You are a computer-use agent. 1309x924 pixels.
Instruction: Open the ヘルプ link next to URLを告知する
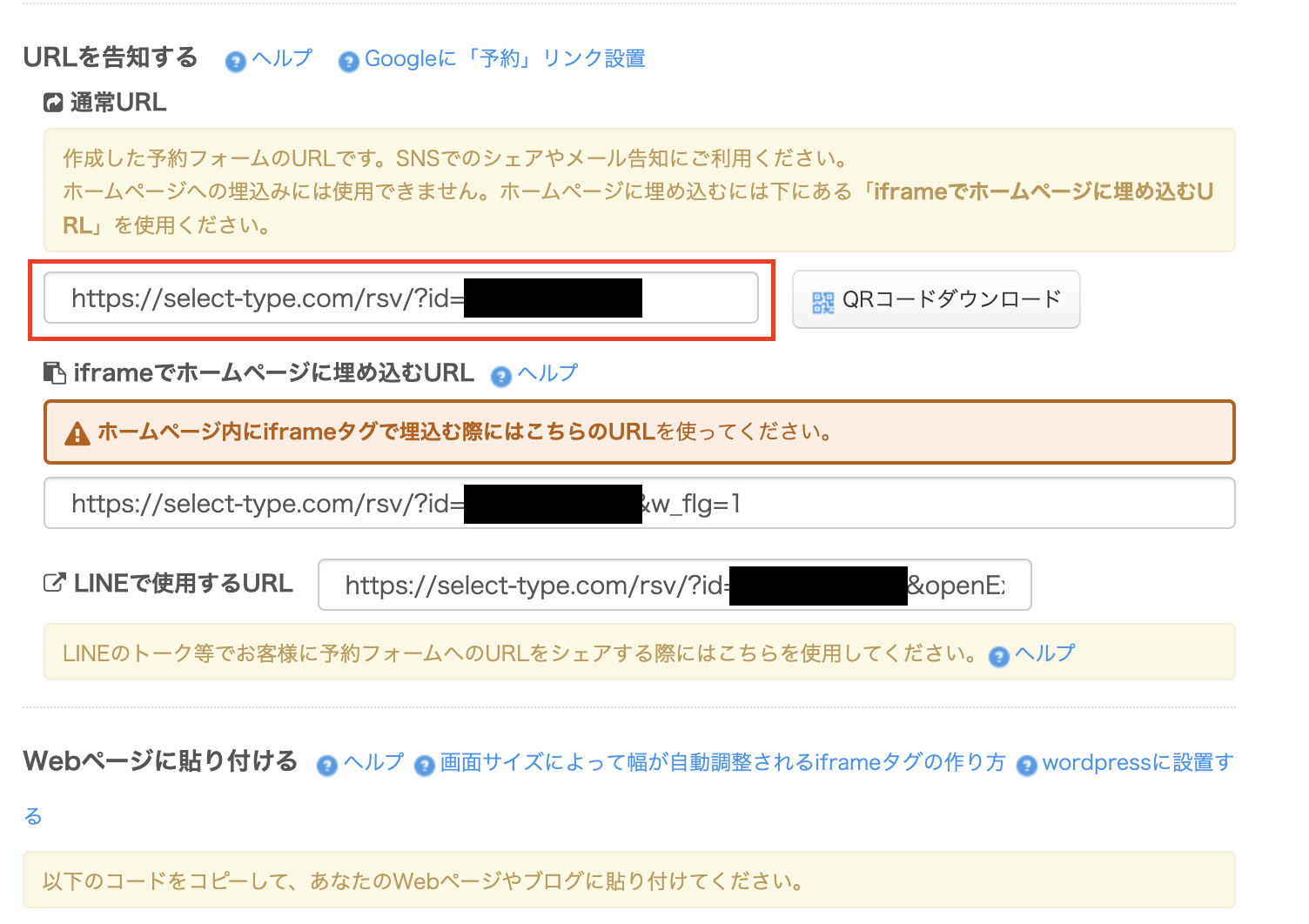click(282, 58)
